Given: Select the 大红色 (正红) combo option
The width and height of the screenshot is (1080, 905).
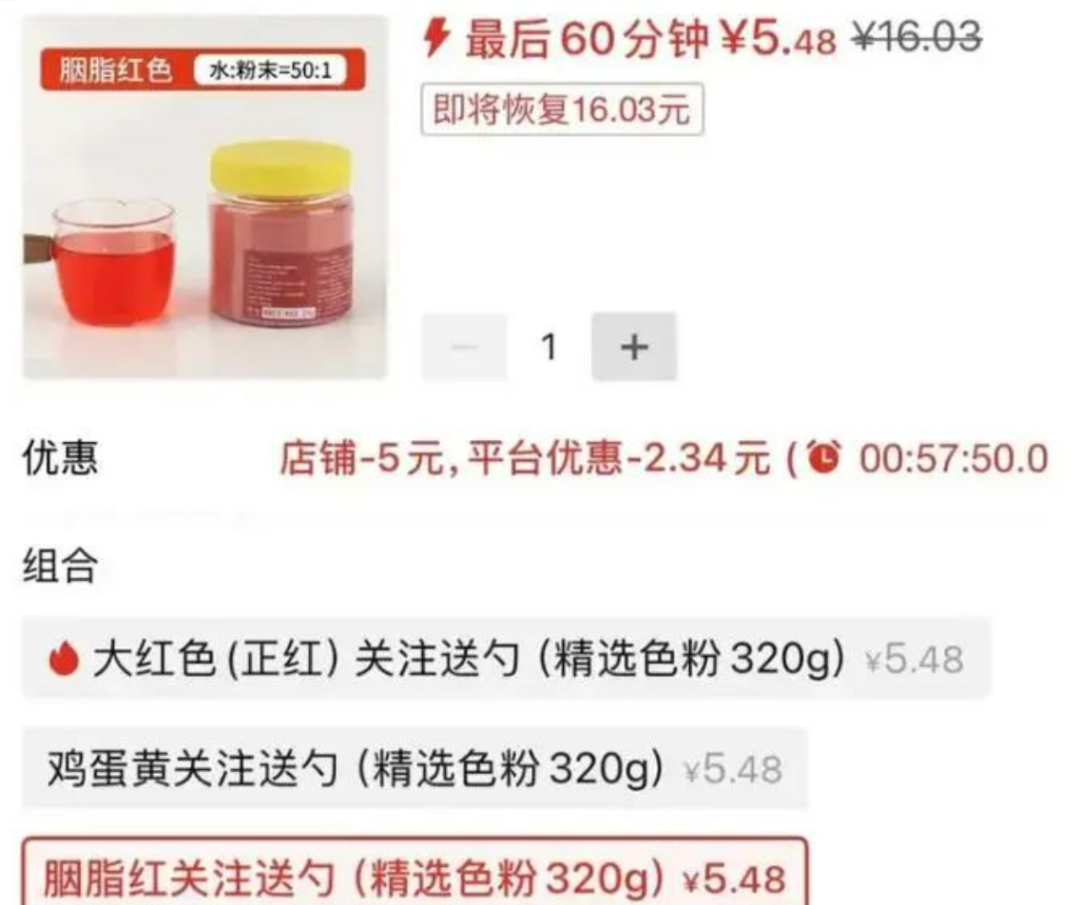Looking at the screenshot, I should 506,658.
